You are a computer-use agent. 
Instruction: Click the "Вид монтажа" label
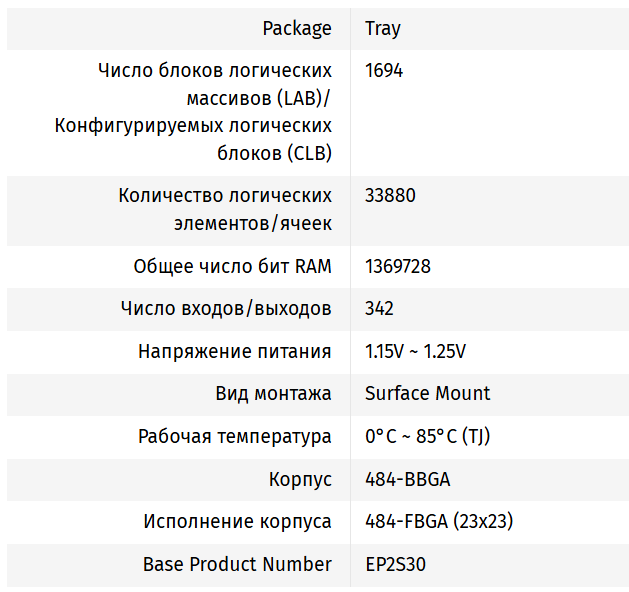[273, 393]
